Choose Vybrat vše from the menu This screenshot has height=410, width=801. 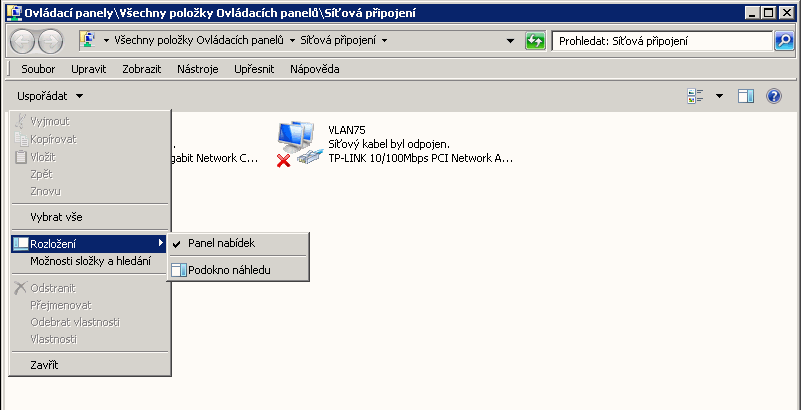[x=58, y=216]
